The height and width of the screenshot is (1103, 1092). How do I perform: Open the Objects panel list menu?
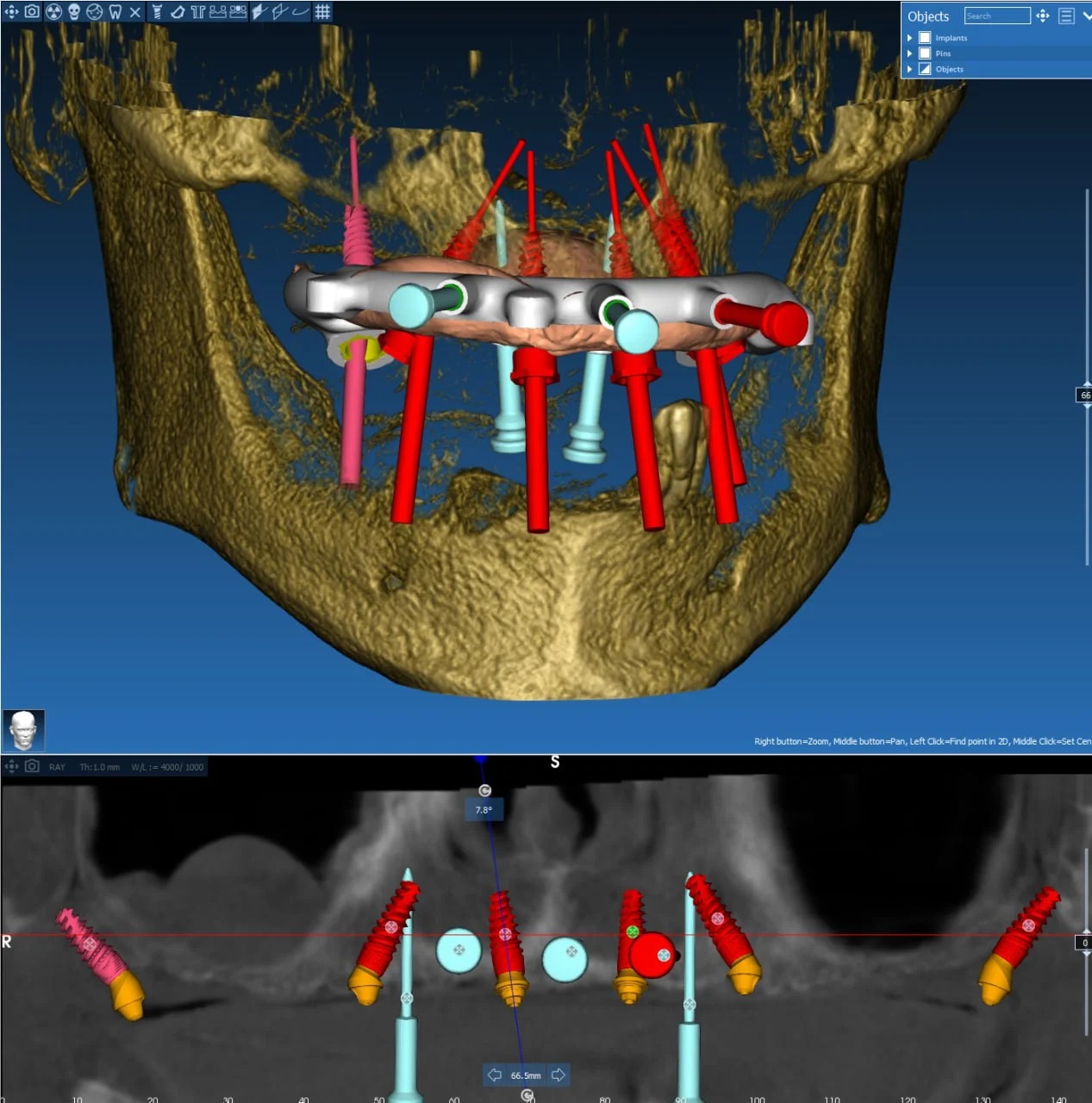click(1066, 16)
